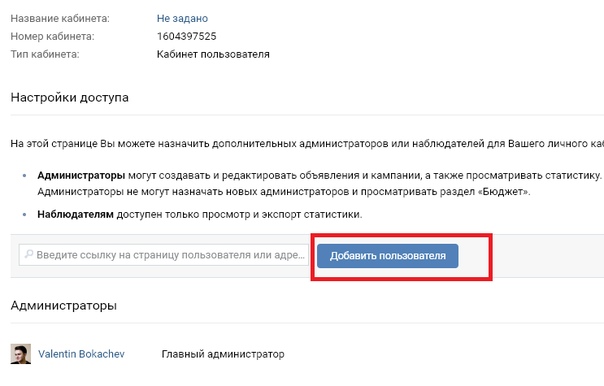
Task: Click the magnifier icon in the search field
Action: (29, 254)
